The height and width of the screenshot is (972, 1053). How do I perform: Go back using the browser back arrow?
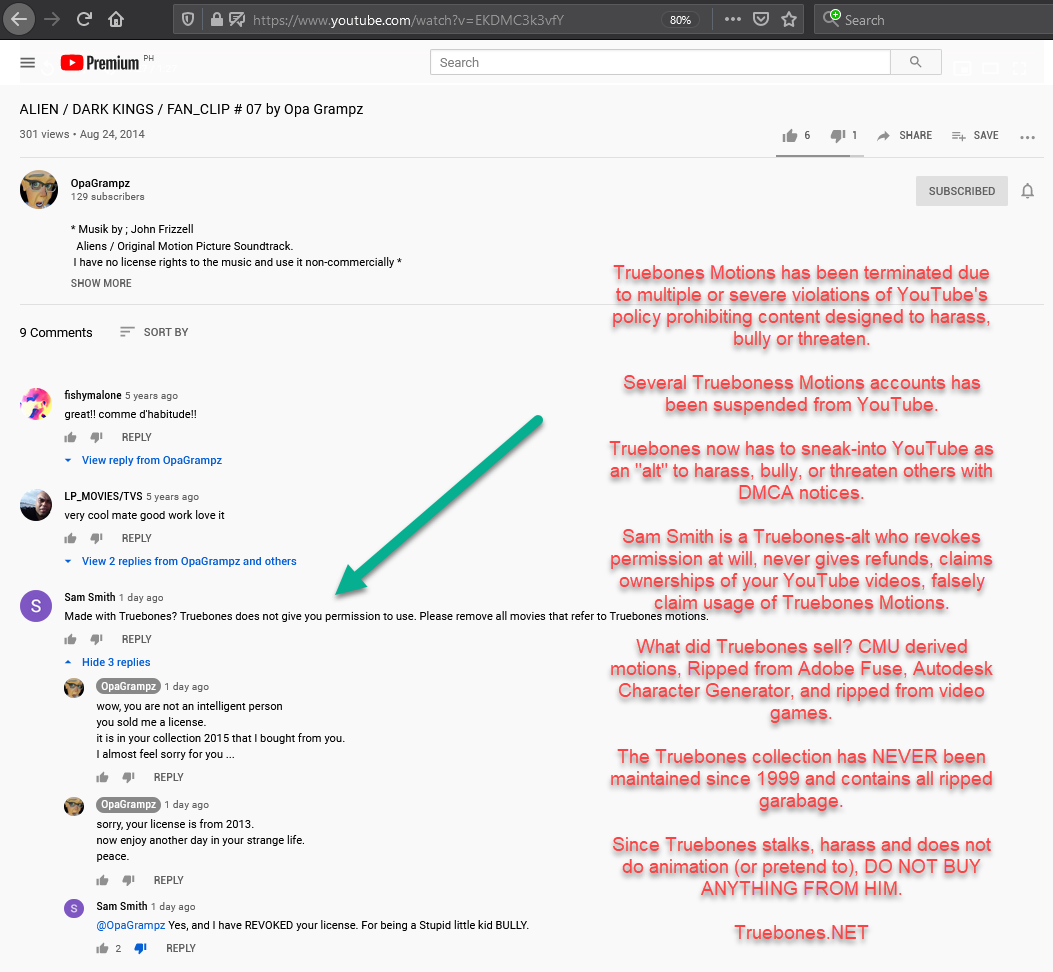coord(19,19)
